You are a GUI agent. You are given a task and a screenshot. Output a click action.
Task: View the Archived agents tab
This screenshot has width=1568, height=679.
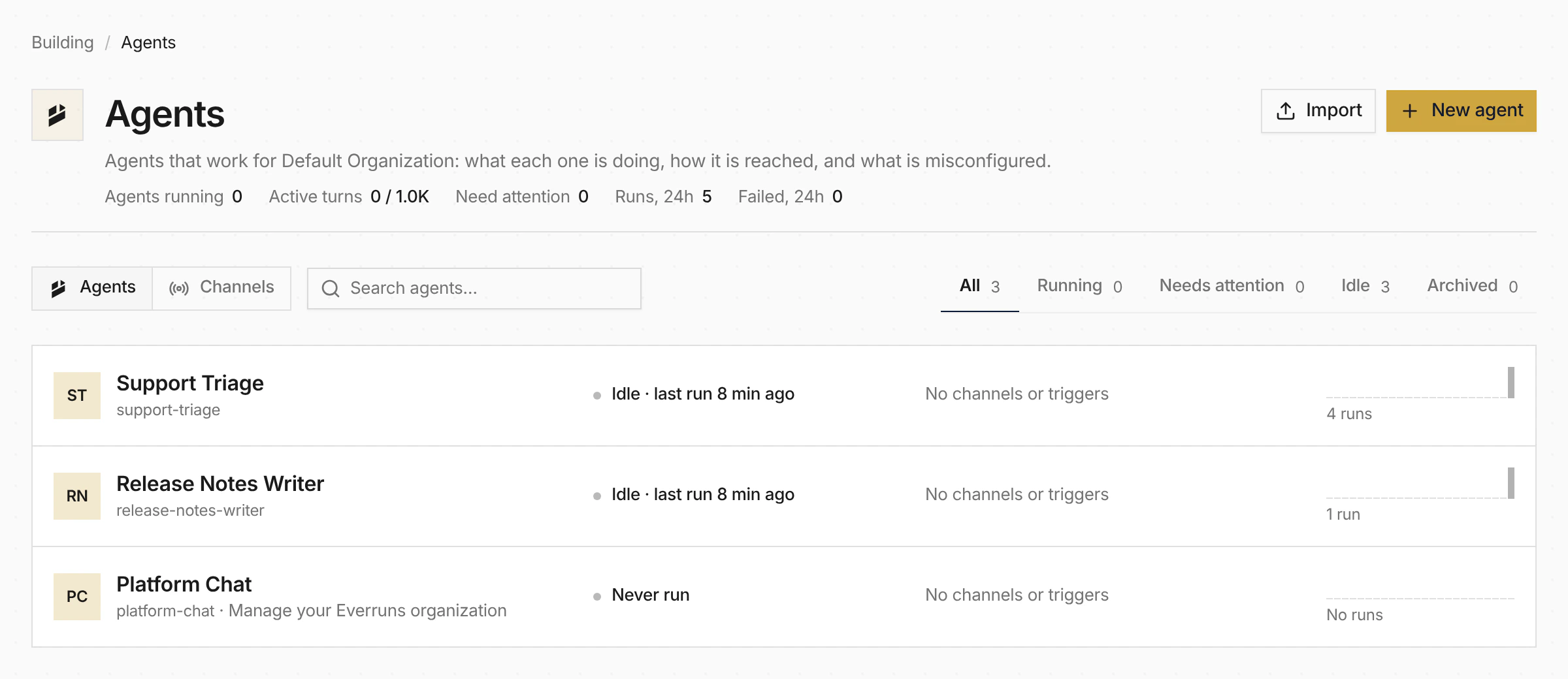1473,286
